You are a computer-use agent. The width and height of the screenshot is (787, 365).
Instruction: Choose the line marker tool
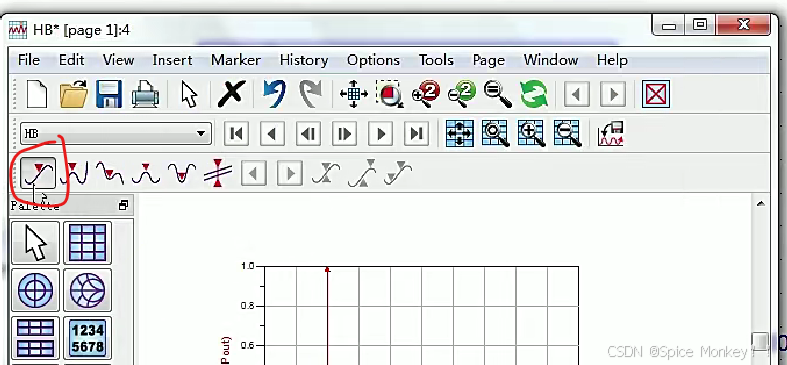point(218,173)
